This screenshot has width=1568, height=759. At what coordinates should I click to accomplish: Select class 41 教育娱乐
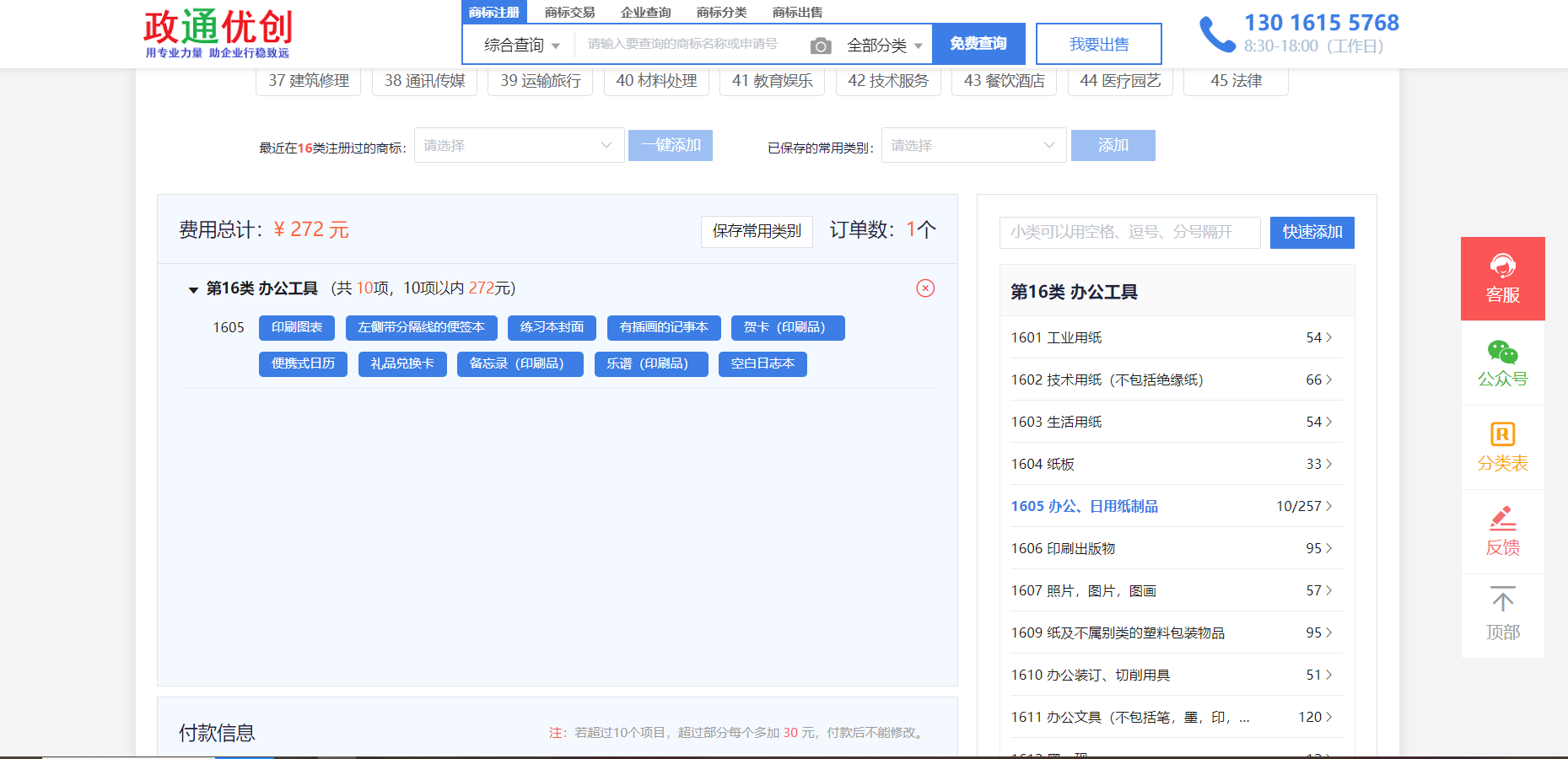tap(773, 81)
